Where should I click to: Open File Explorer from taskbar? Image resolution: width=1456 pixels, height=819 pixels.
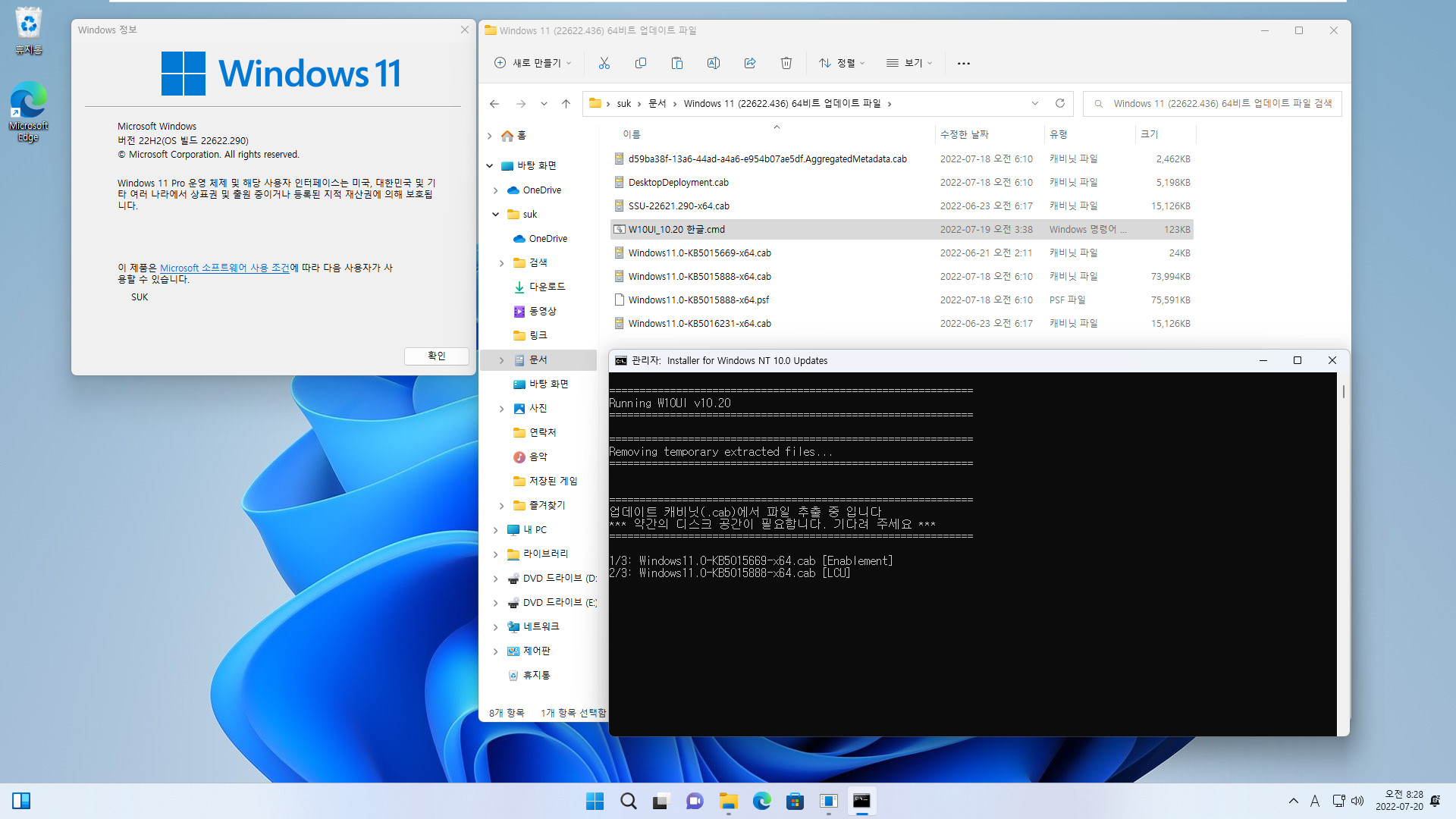click(729, 801)
